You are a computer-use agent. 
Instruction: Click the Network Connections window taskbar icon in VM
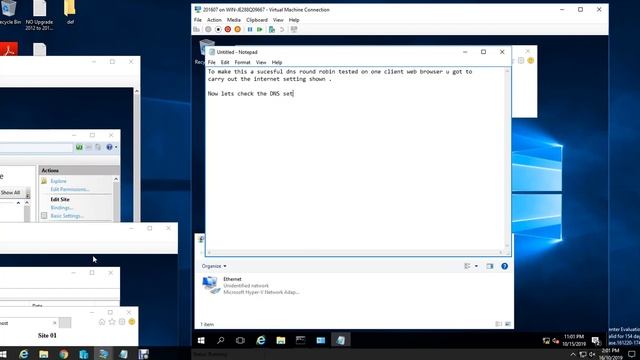pyautogui.click(x=320, y=340)
